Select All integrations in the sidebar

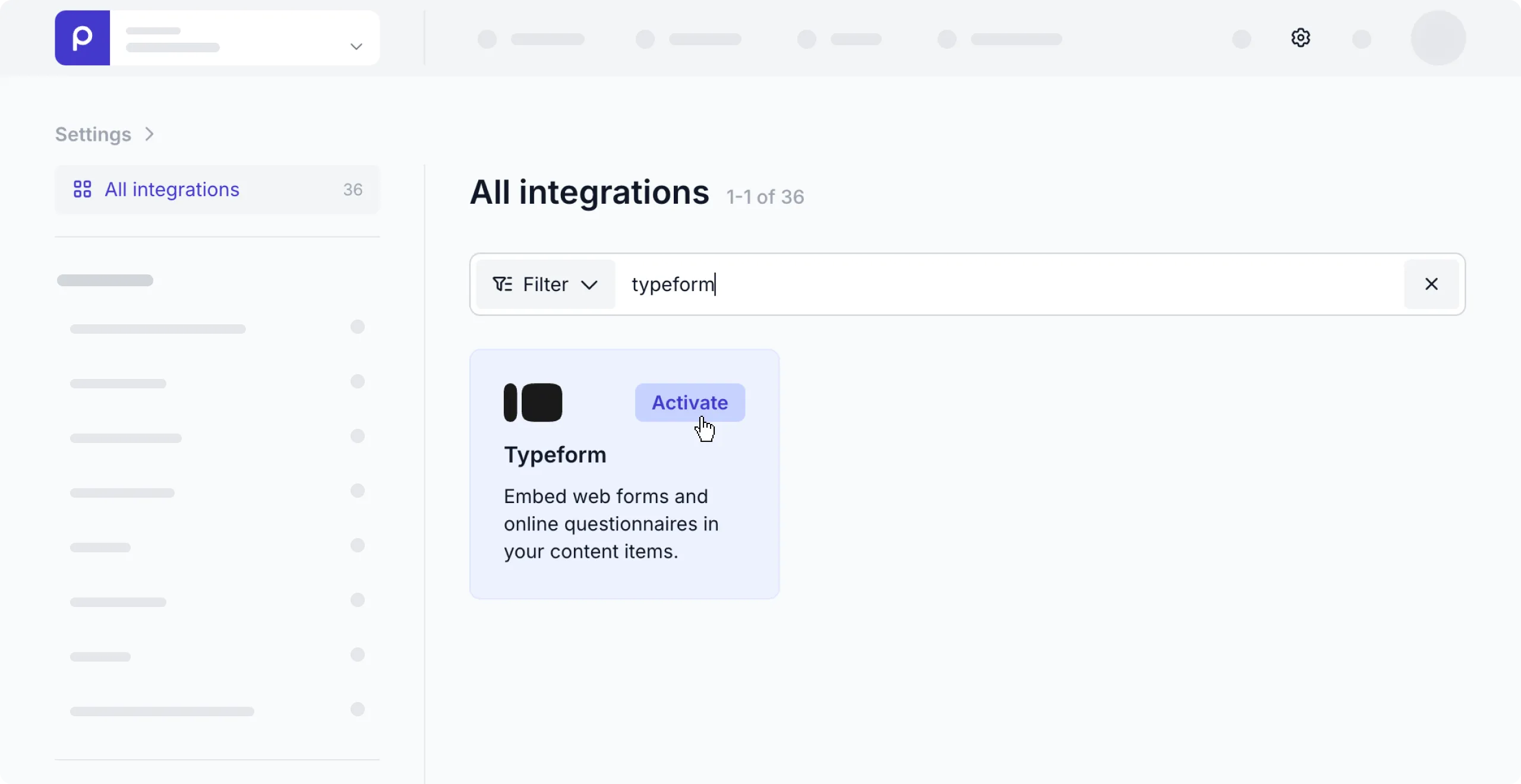(217, 189)
